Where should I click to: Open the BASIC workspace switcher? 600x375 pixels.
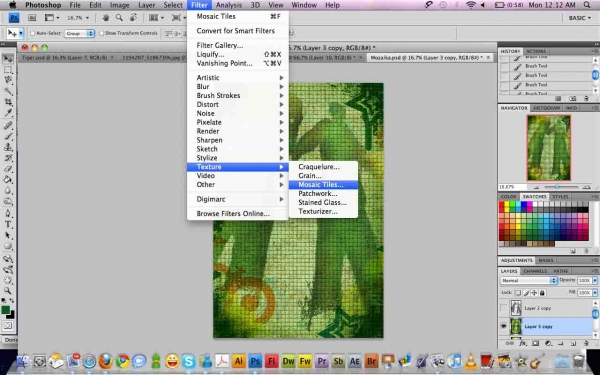click(579, 18)
